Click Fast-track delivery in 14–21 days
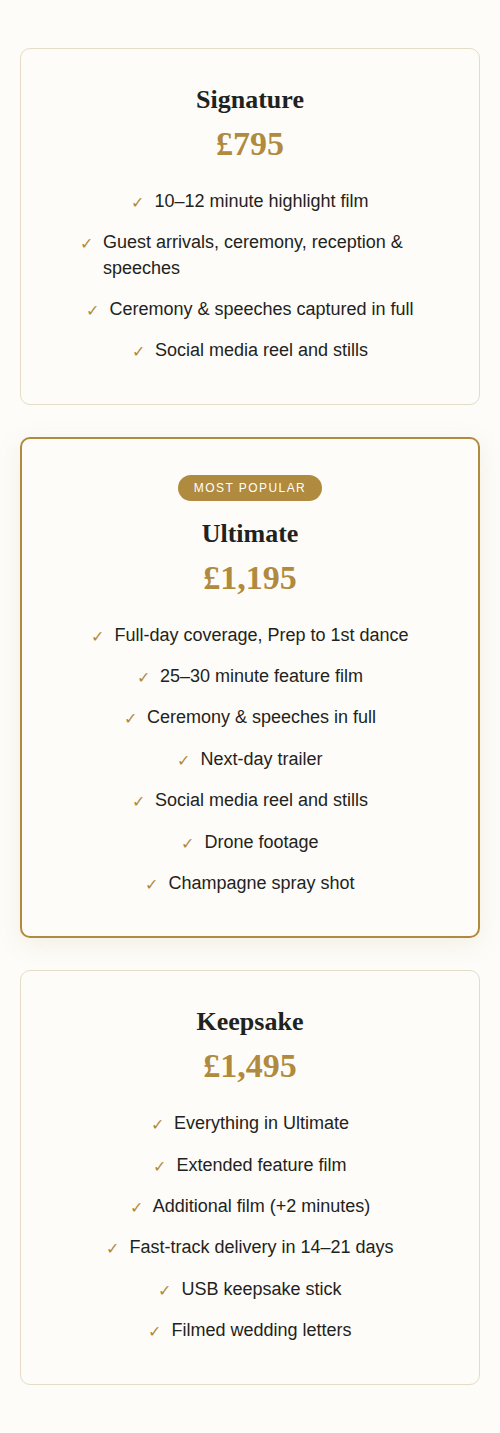 click(x=261, y=1247)
